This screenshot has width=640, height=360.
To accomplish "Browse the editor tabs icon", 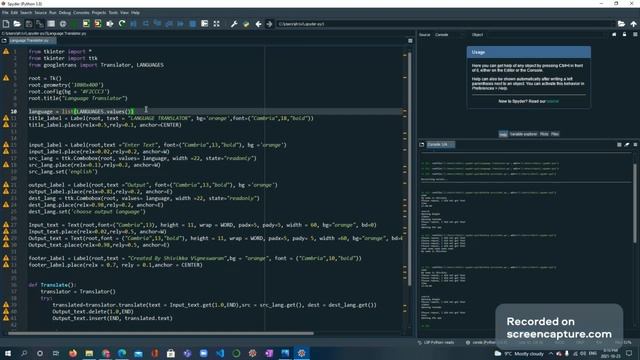I will click(x=4, y=41).
